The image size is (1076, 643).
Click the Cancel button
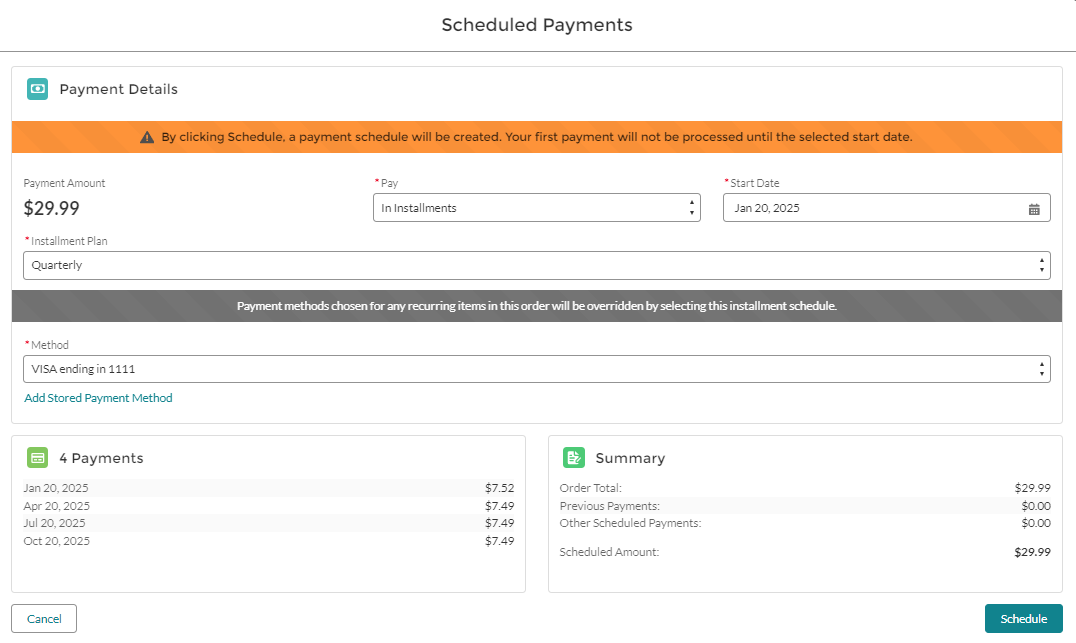43,618
